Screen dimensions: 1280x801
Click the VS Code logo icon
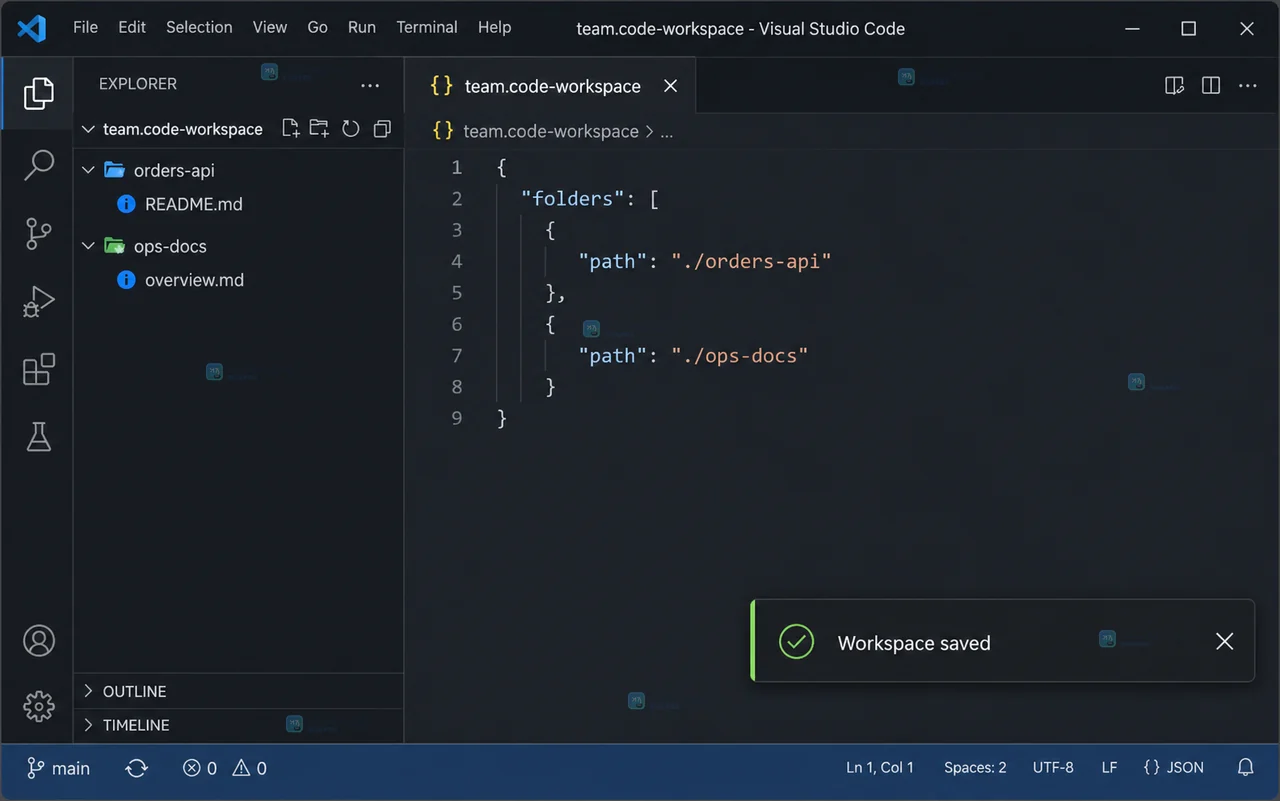pos(32,28)
